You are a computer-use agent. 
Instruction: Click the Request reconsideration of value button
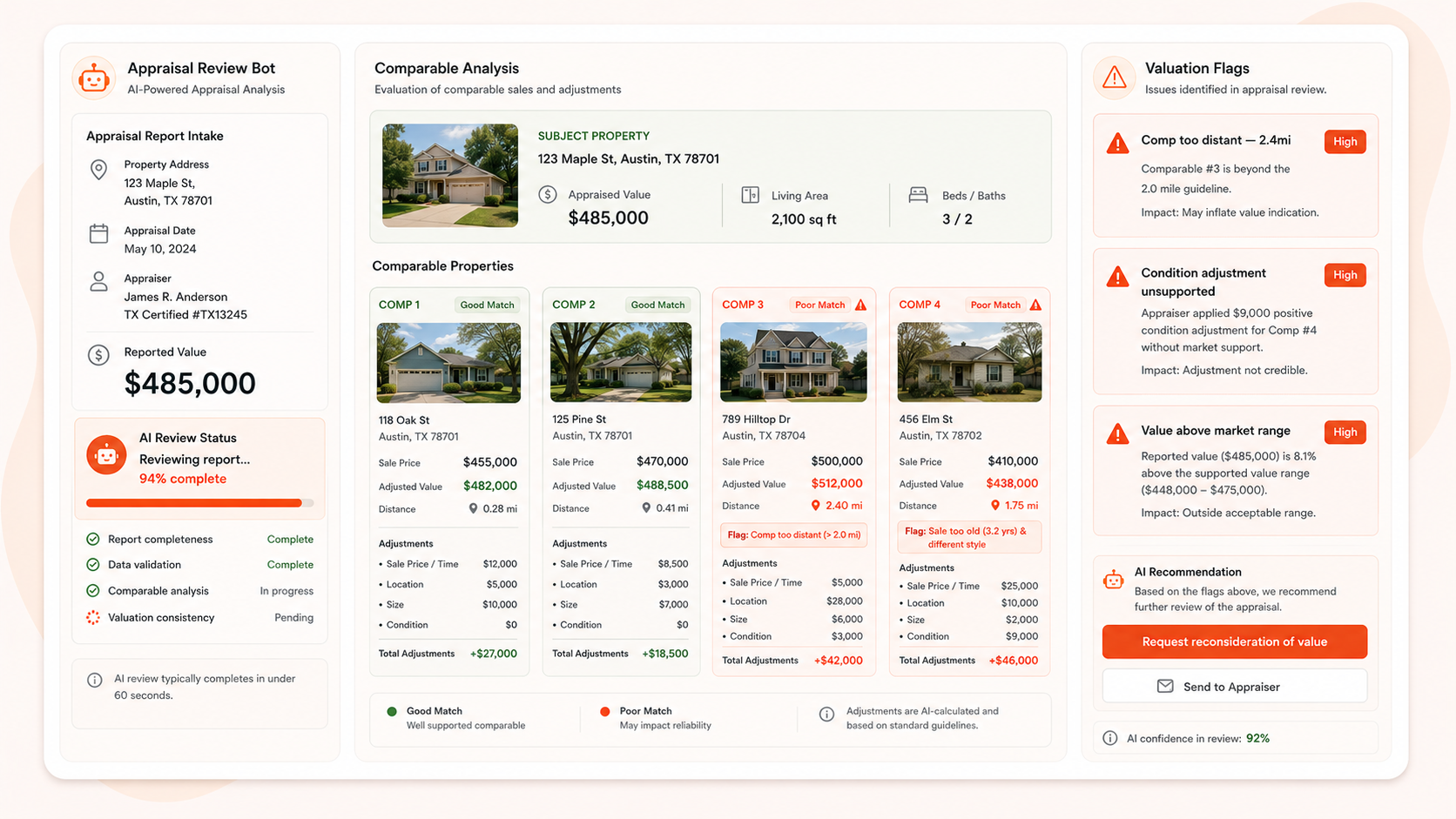pyautogui.click(x=1235, y=641)
